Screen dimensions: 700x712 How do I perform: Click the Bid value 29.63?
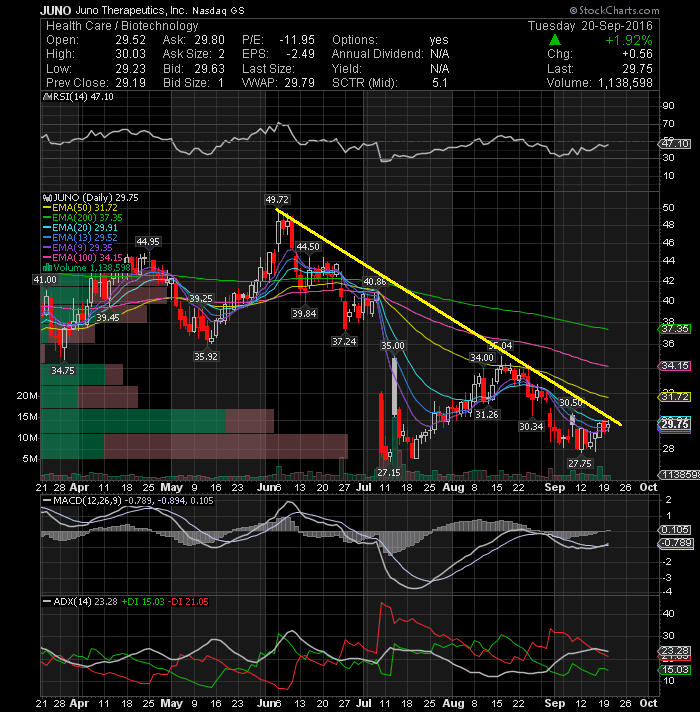209,69
